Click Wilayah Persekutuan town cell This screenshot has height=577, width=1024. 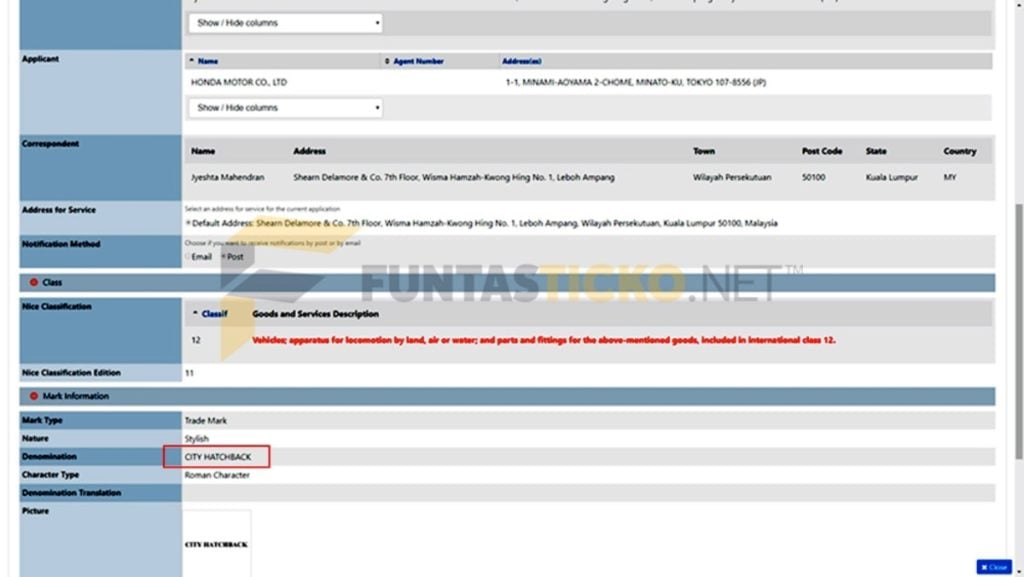coord(731,178)
